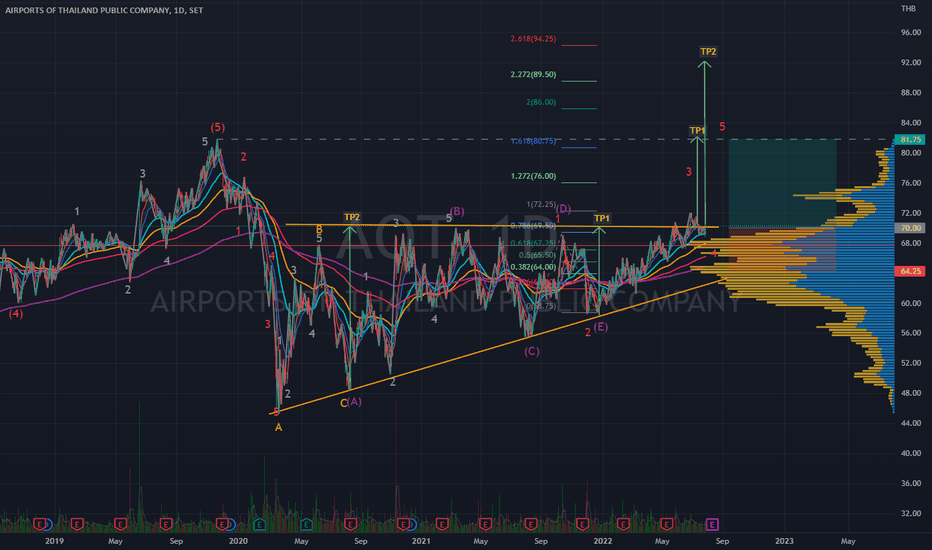The image size is (932, 550).
Task: Click the Fibonacci level 1.272(76.00)
Action: coord(533,176)
